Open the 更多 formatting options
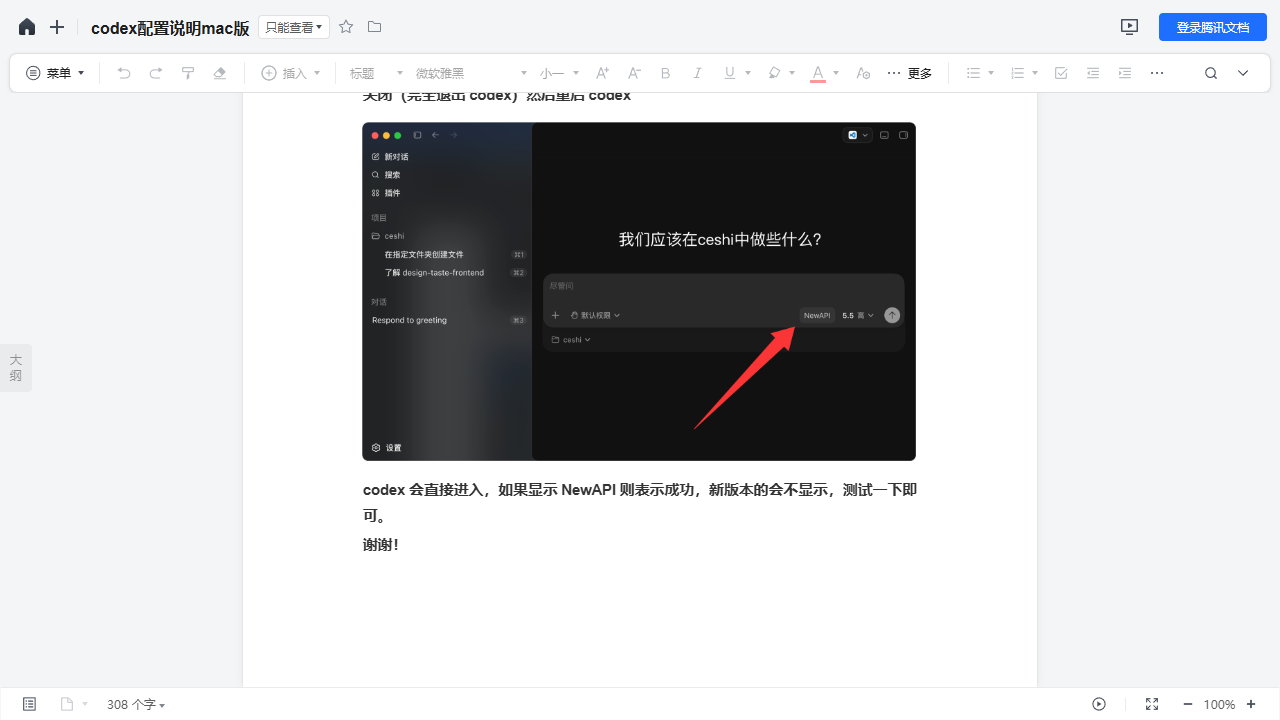 910,73
